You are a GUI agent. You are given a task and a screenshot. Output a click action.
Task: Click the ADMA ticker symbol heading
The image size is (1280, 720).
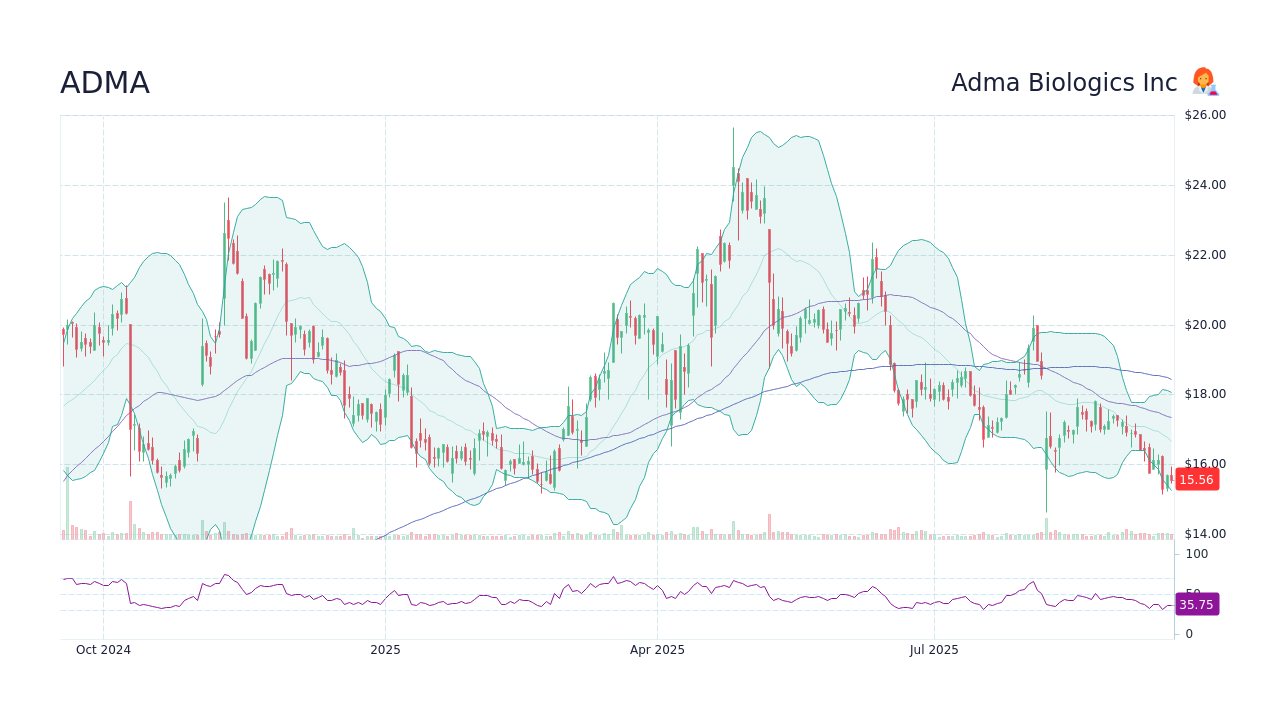(104, 83)
